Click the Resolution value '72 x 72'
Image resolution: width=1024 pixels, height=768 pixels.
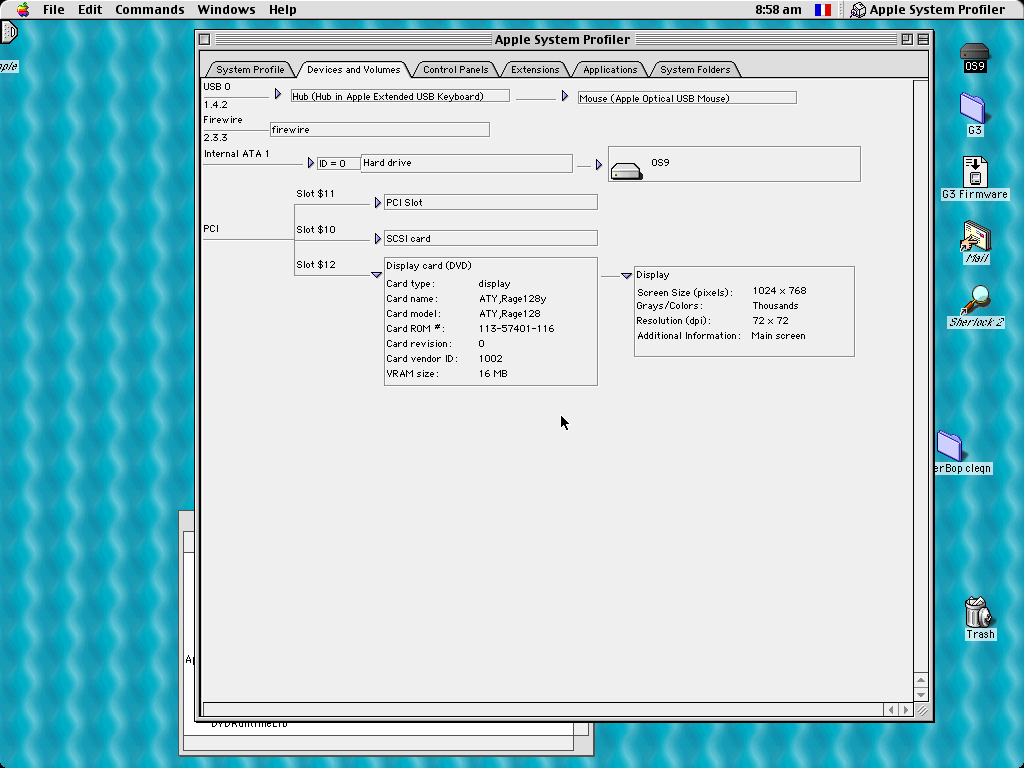[x=770, y=321]
